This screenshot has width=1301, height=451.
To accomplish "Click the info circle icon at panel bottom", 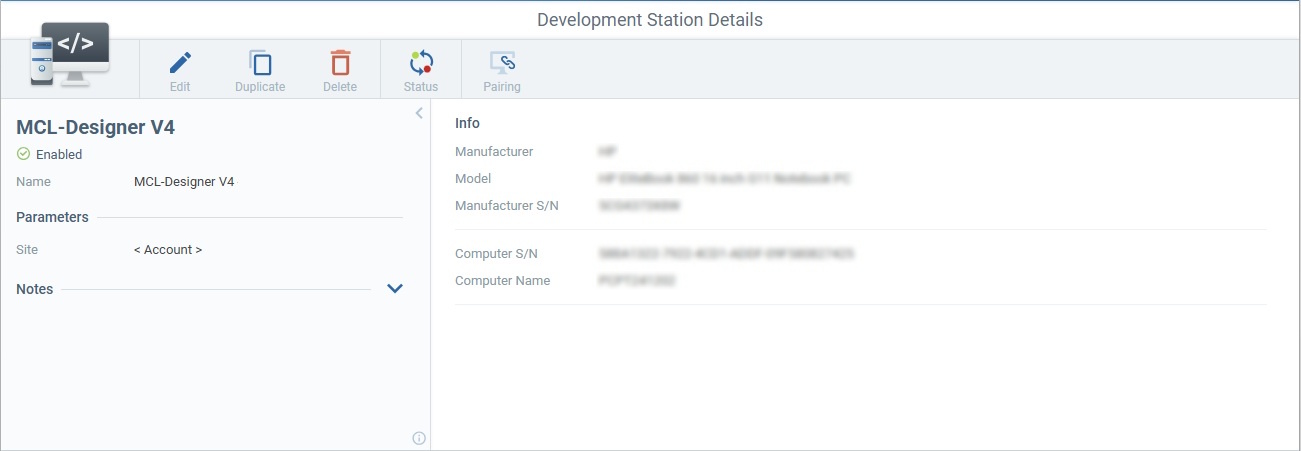I will coord(419,438).
